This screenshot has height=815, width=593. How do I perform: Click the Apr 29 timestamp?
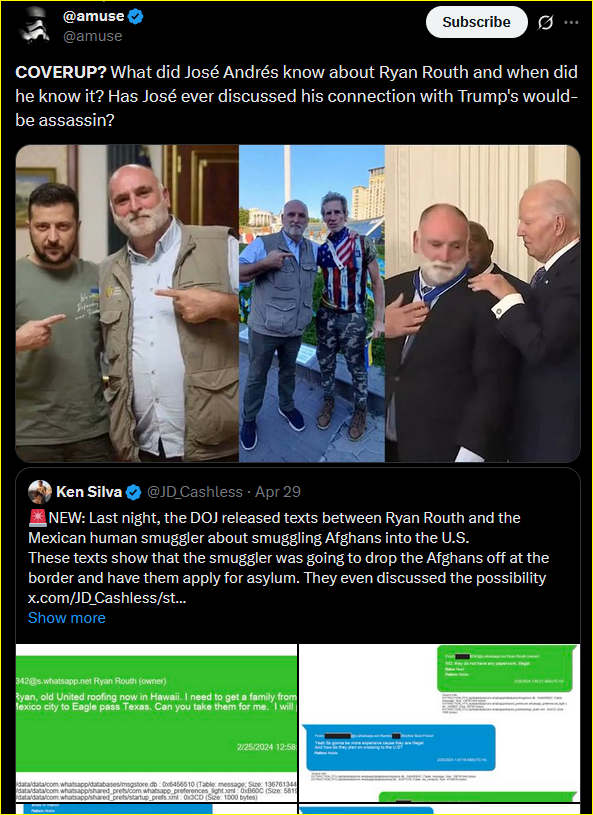tap(278, 492)
